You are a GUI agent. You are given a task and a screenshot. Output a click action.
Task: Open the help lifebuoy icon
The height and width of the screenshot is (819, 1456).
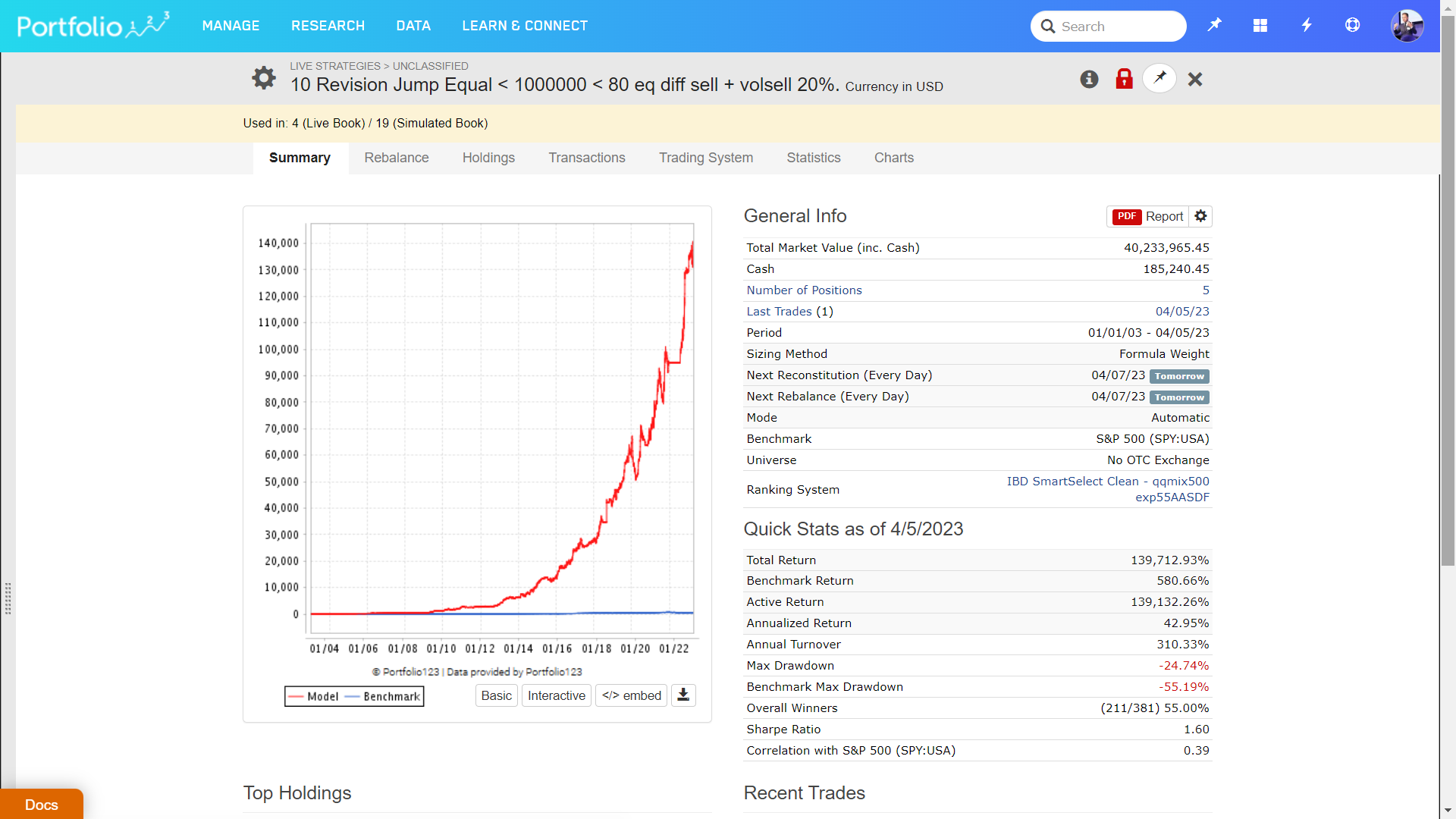click(x=1352, y=25)
